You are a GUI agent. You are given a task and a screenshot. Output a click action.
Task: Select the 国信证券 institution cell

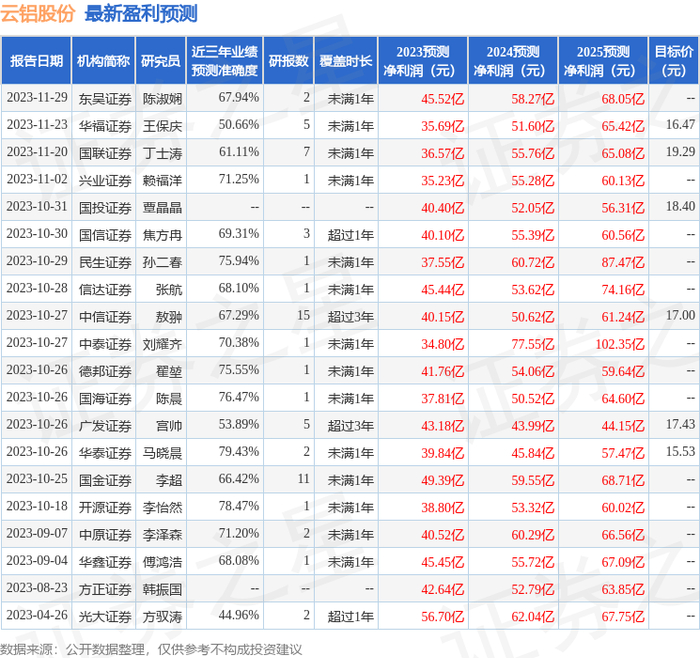pyautogui.click(x=105, y=235)
